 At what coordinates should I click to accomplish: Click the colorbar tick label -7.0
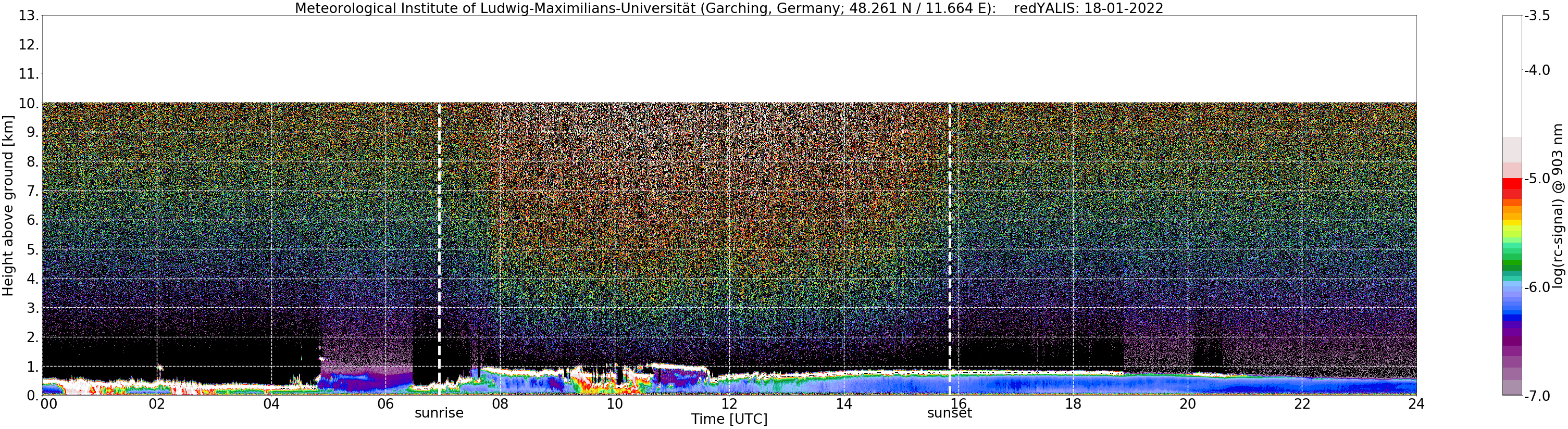[x=1538, y=396]
